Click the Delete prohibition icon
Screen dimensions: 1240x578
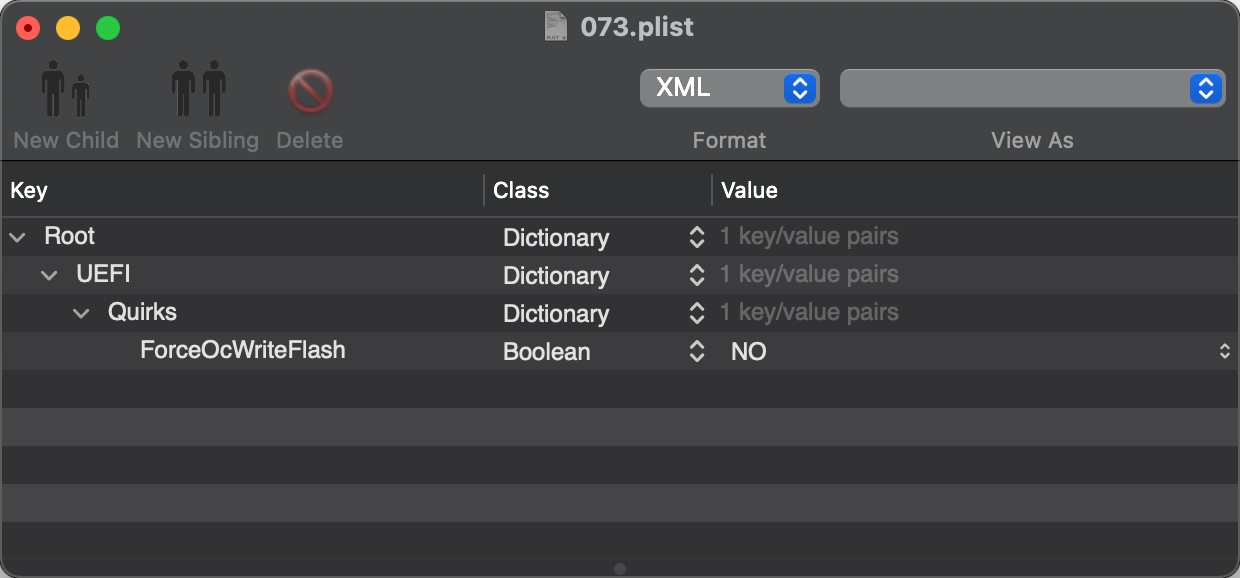tap(310, 92)
